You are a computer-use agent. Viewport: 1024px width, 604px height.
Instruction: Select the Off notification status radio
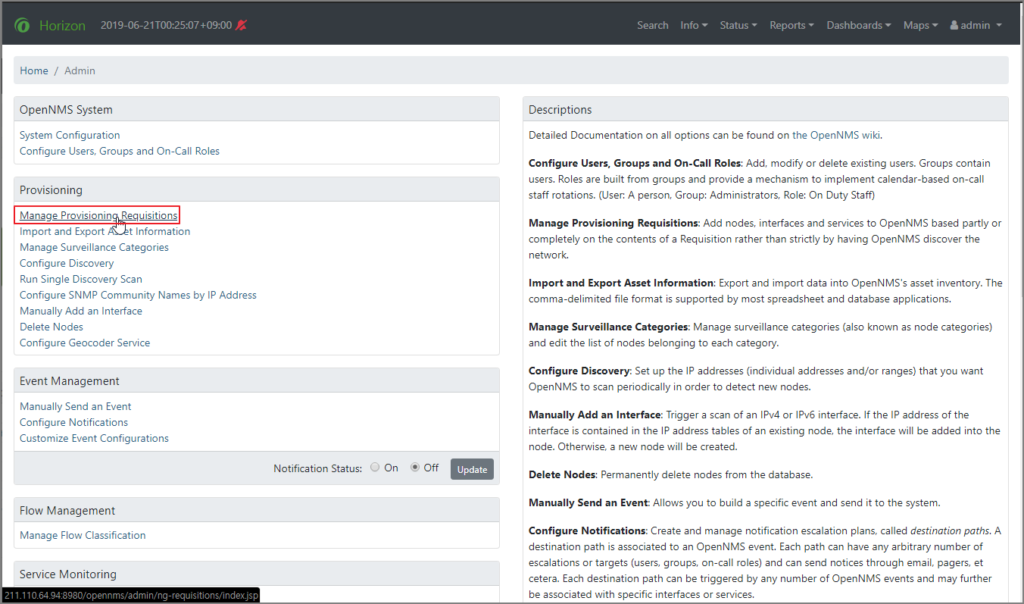click(x=415, y=467)
